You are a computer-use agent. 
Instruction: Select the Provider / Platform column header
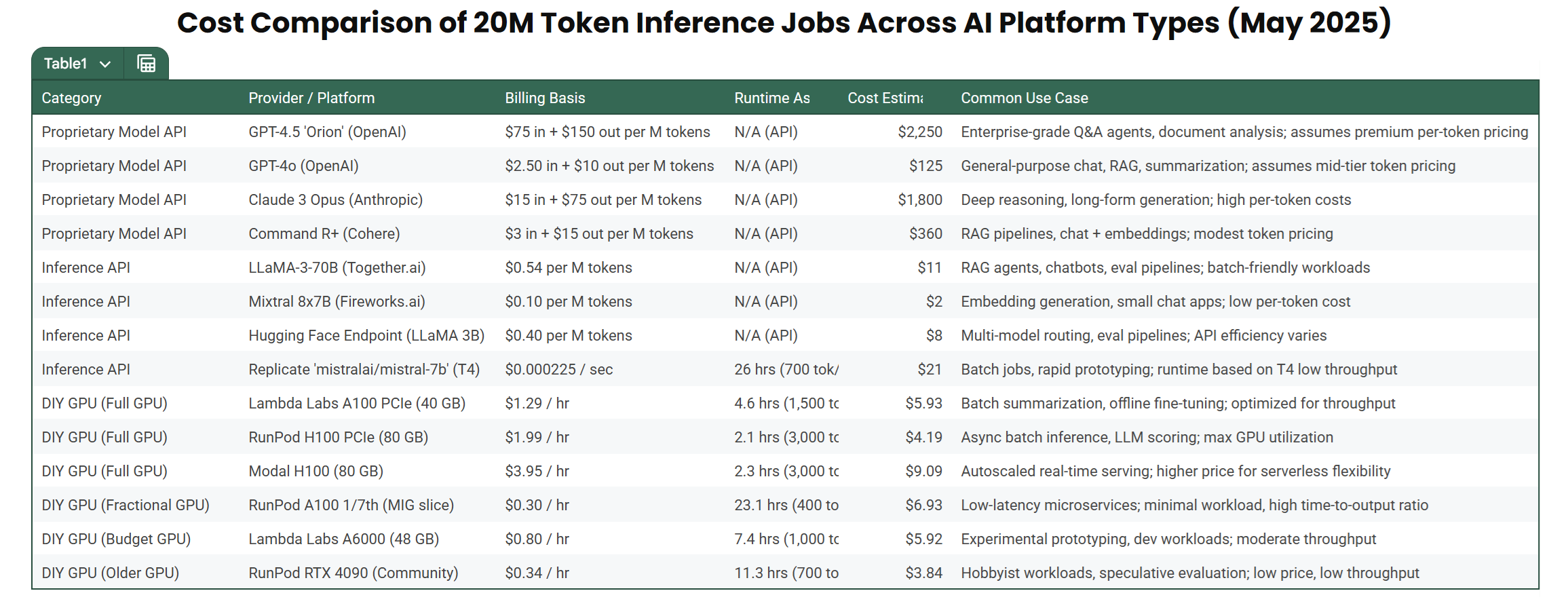(x=311, y=98)
